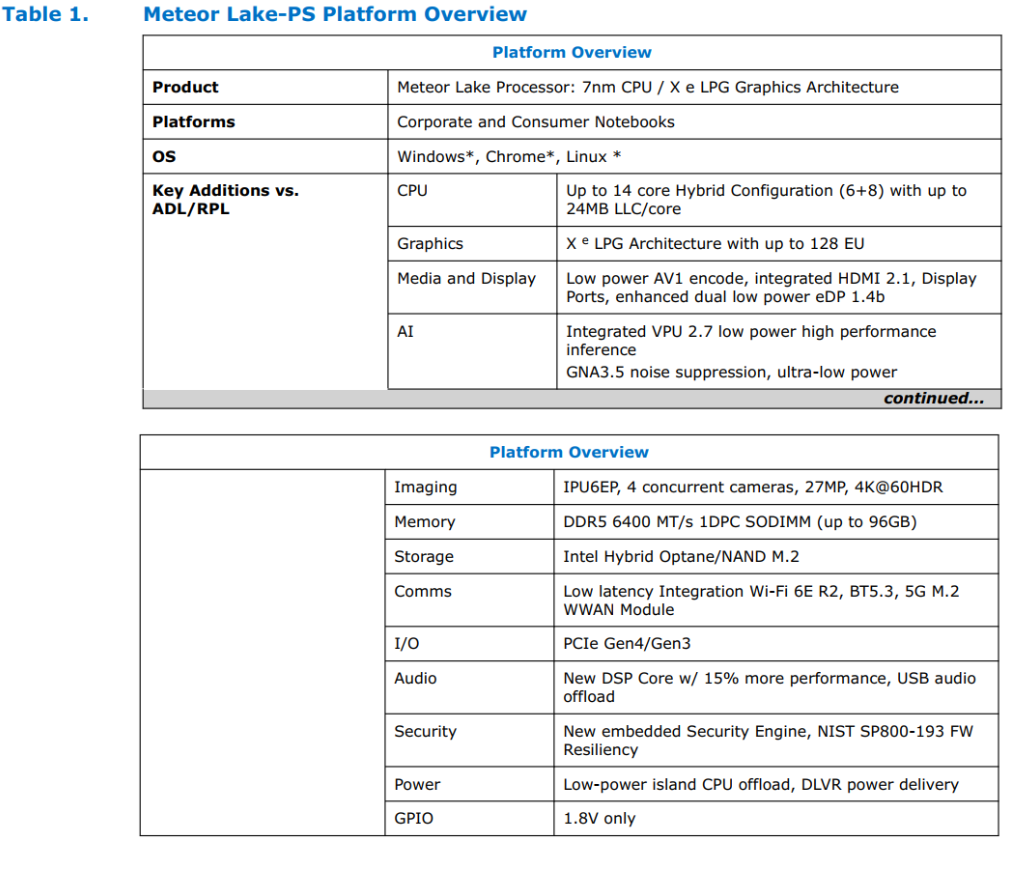Viewport: 1016px width, 870px height.
Task: Click the "Corporate and Consumer Notebooks" cell
Action: point(535,122)
